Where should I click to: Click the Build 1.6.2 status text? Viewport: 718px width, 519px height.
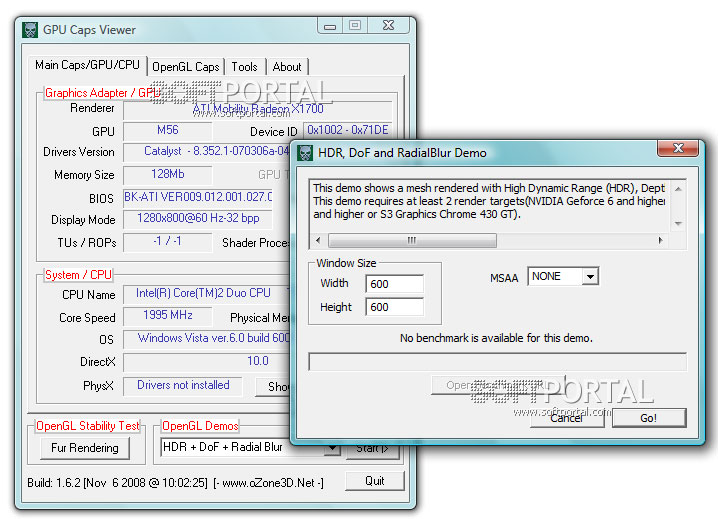175,483
